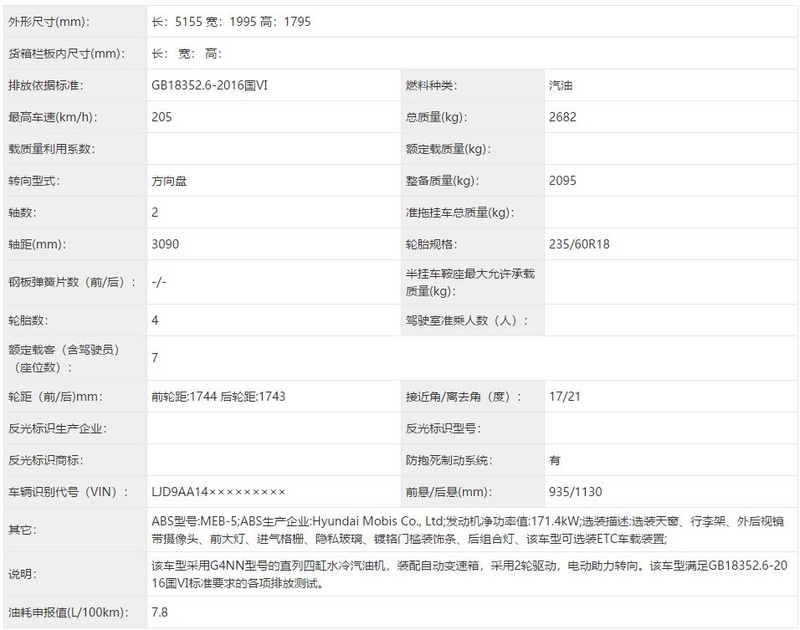Click the 反光标识型号 label
The height and width of the screenshot is (630, 800).
443,429
